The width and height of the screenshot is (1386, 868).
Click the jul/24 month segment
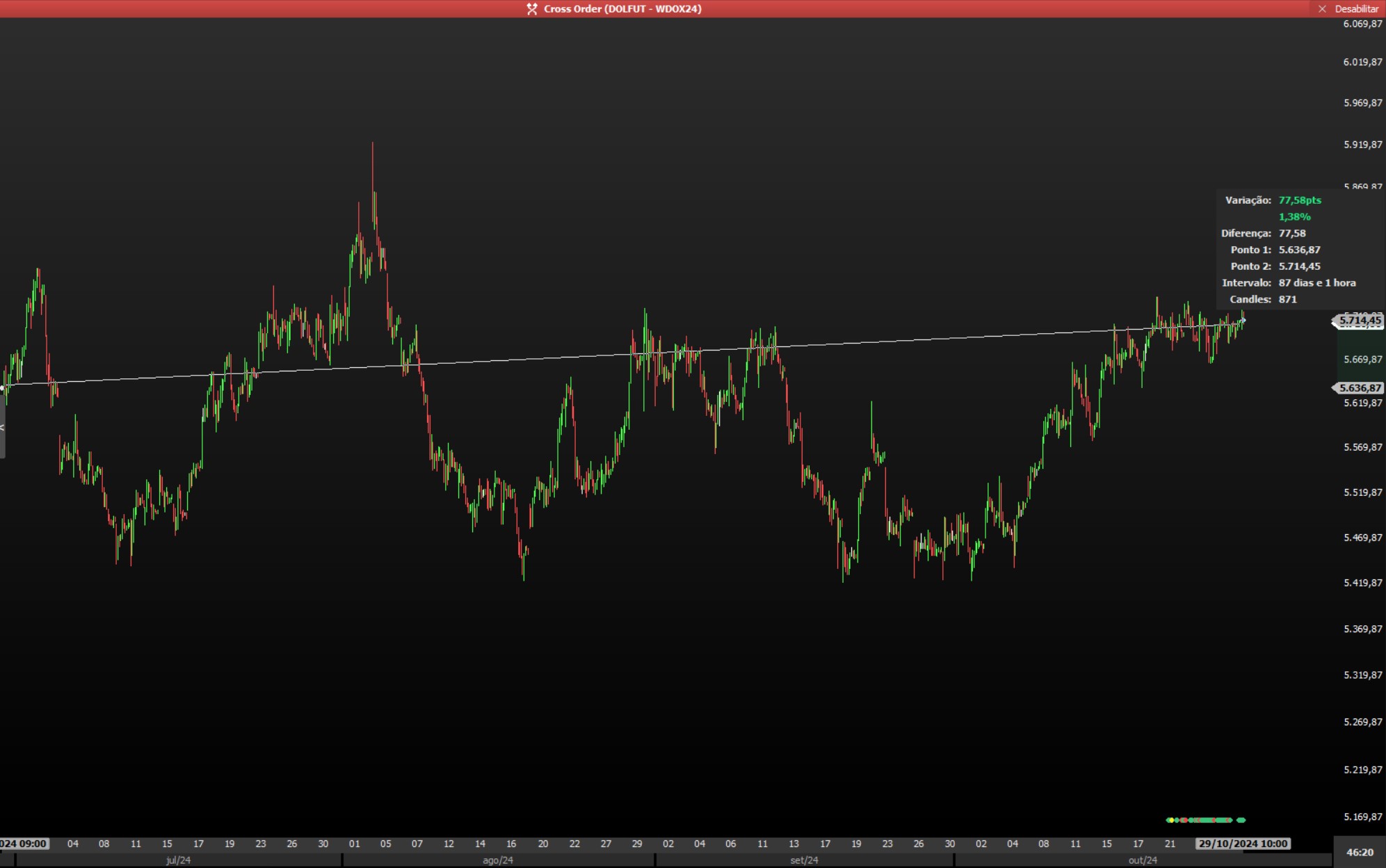[178, 860]
